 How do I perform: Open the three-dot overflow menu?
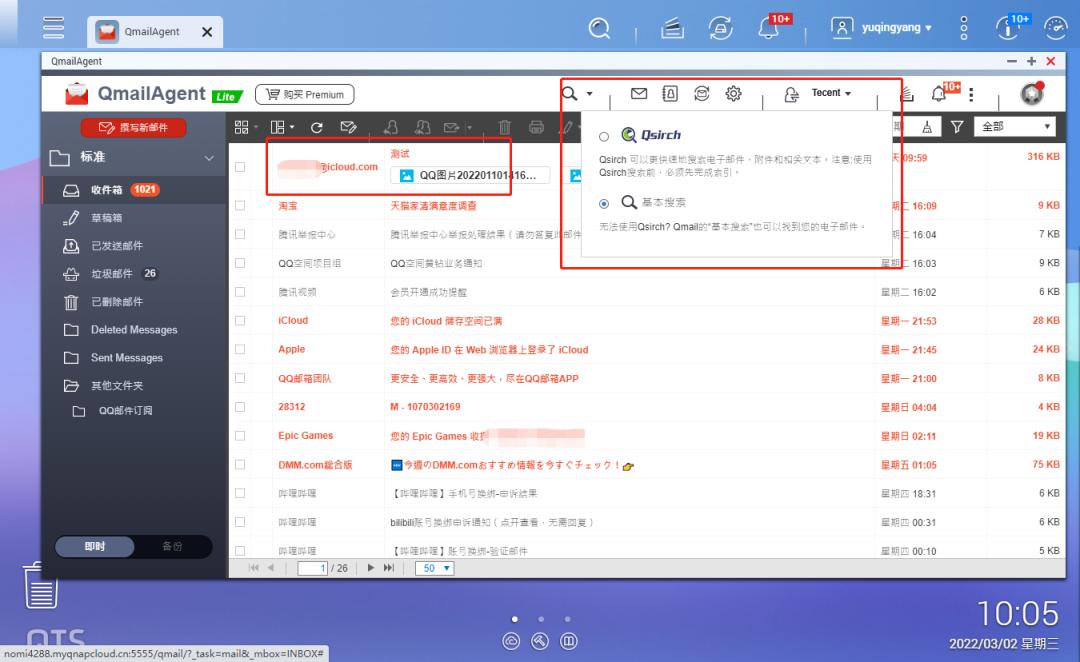pyautogui.click(x=971, y=92)
